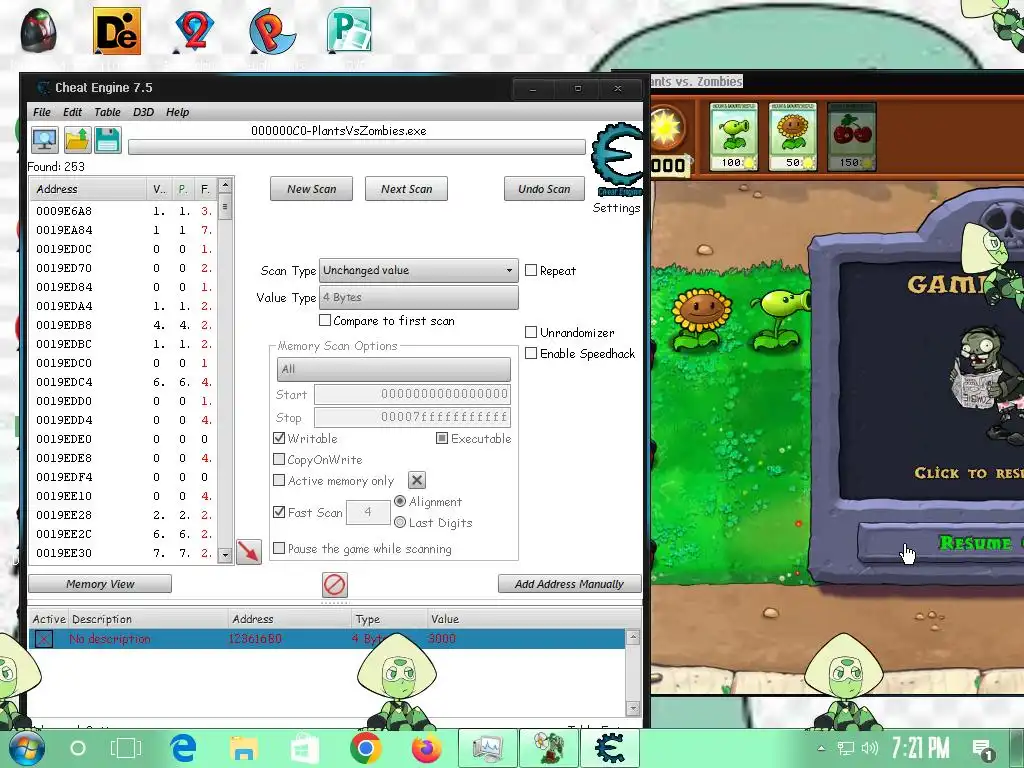Open the De desktop shortcut
This screenshot has width=1024, height=768.
117,31
